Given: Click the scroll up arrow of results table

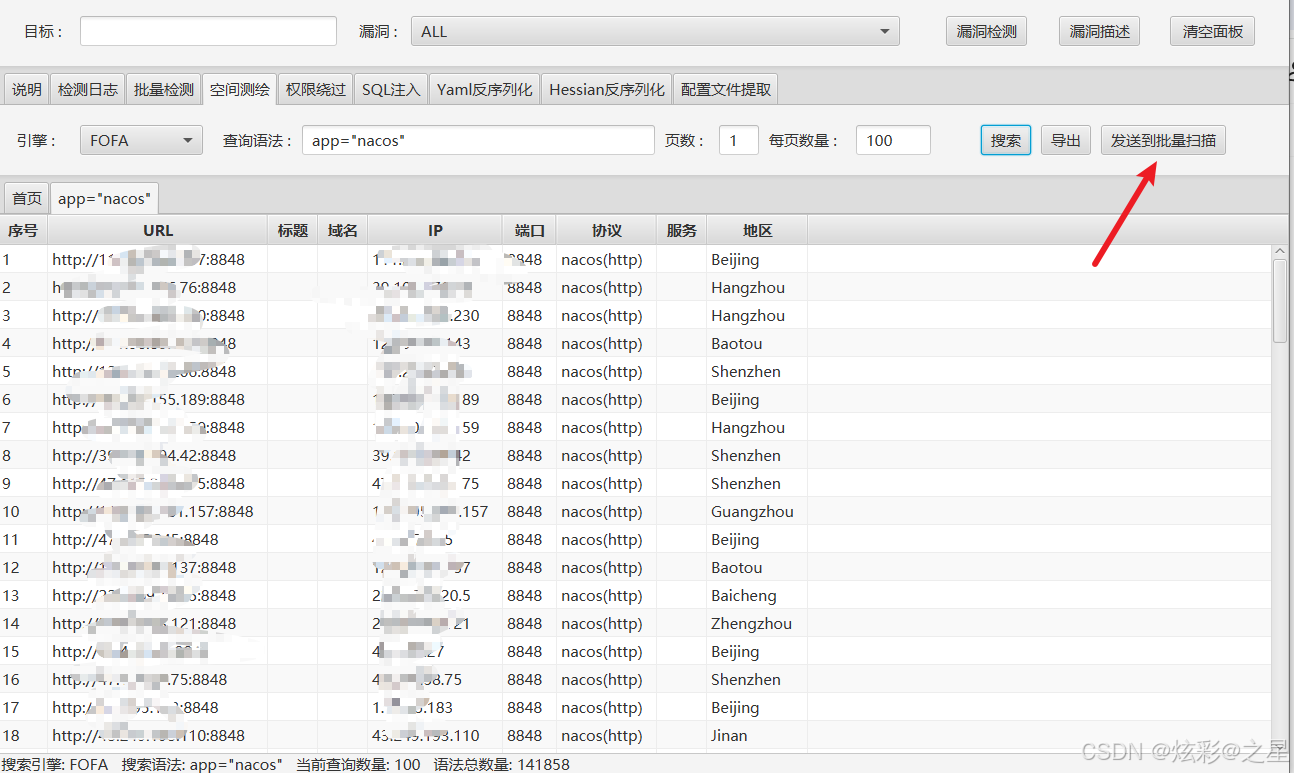Looking at the screenshot, I should coord(1280,252).
